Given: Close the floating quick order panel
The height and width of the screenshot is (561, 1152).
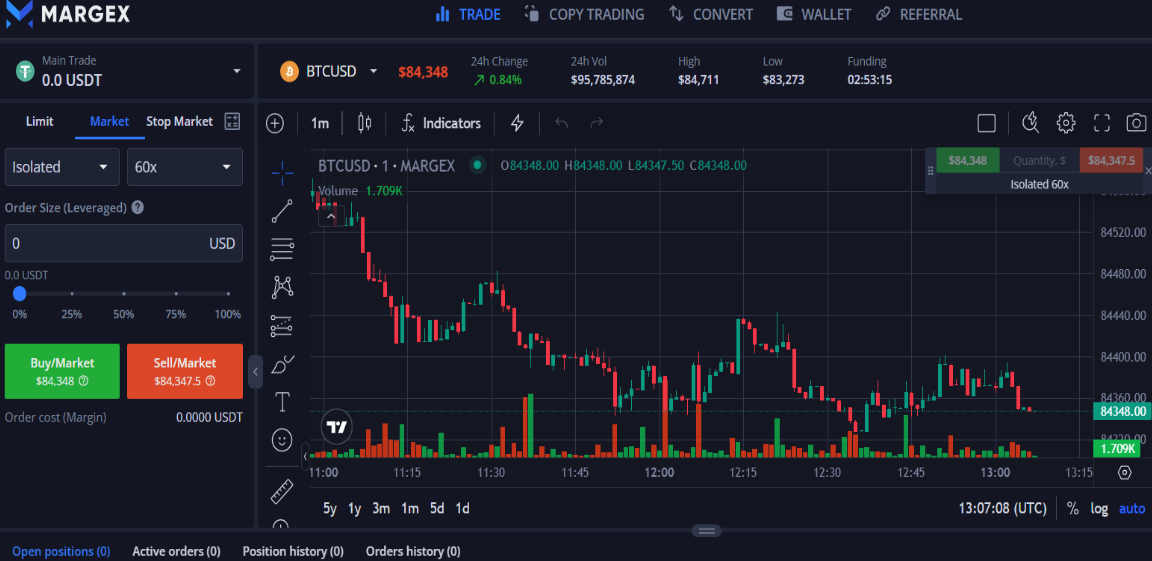Looking at the screenshot, I should tap(1148, 170).
